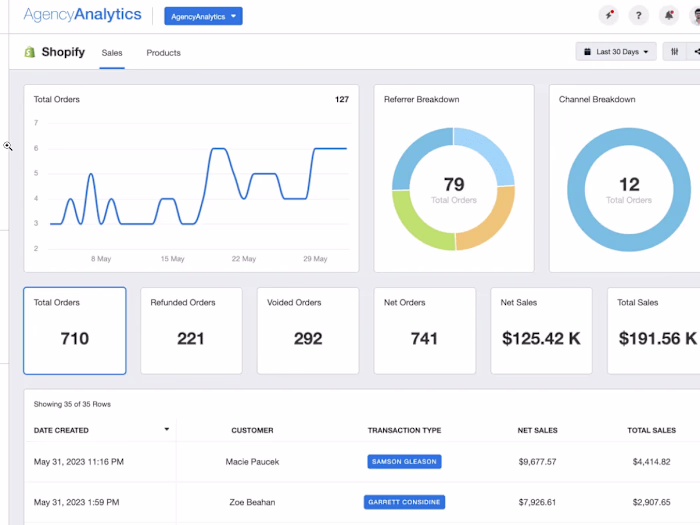The height and width of the screenshot is (525, 700).
Task: Click the GARRETT CONSIDINE transaction tag
Action: [x=404, y=502]
